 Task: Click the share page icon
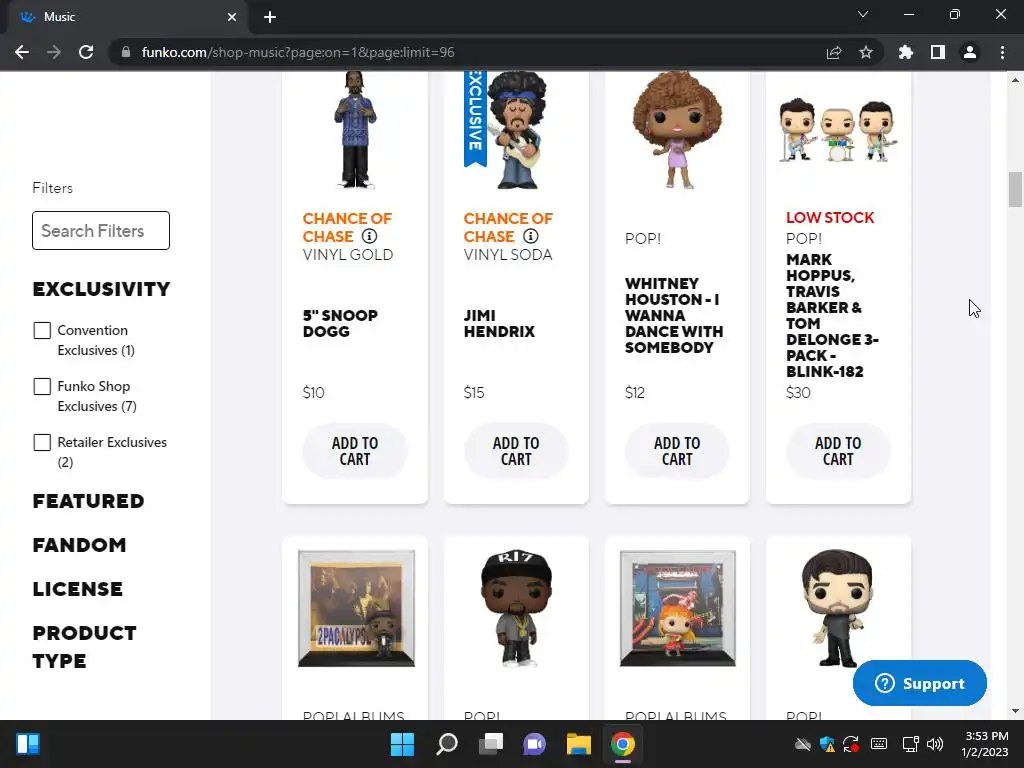834,52
